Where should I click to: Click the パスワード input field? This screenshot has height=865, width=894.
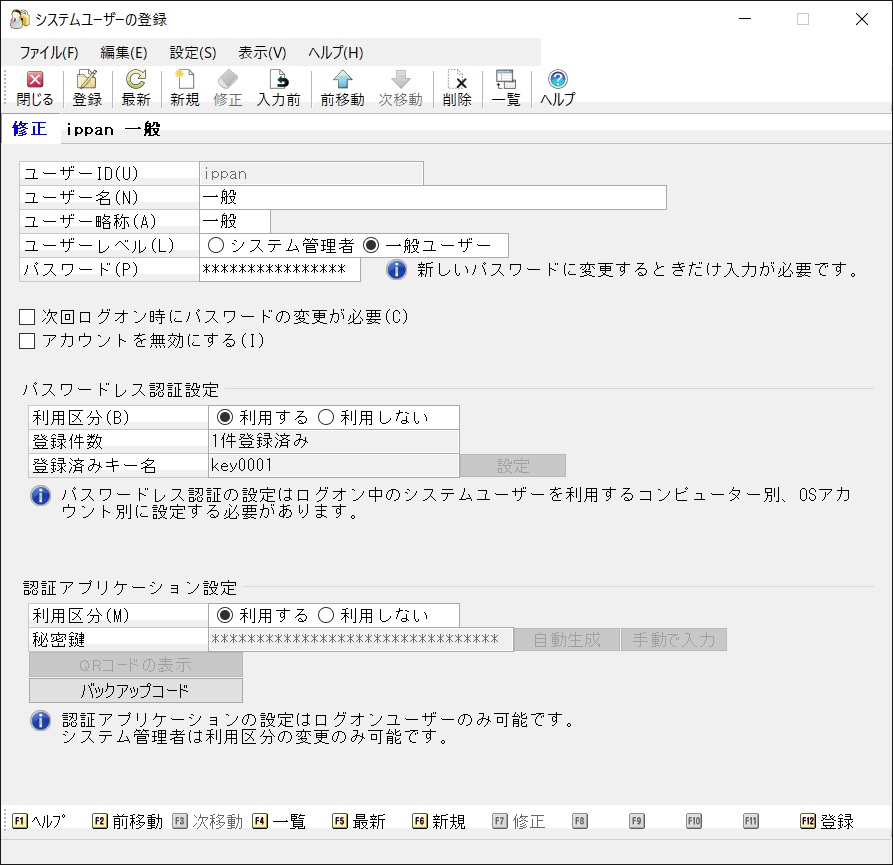pyautogui.click(x=280, y=269)
